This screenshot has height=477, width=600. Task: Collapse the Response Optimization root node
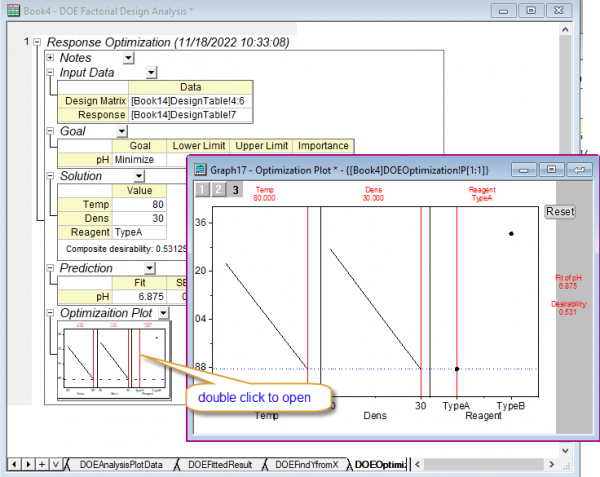coord(37,43)
